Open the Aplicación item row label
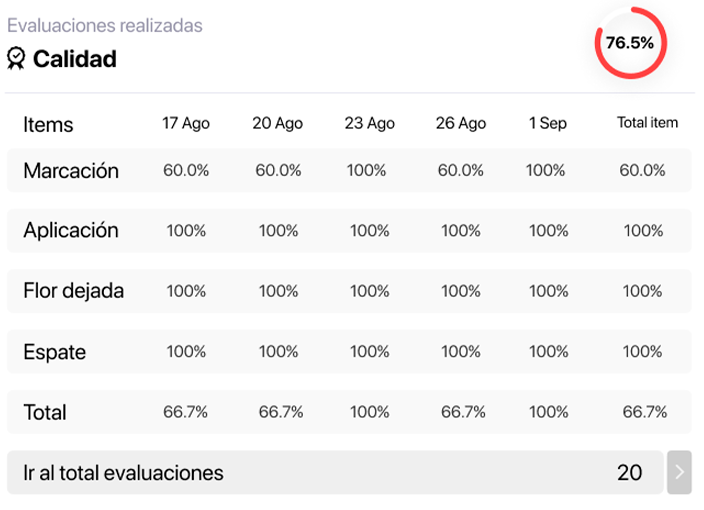 pos(71,230)
